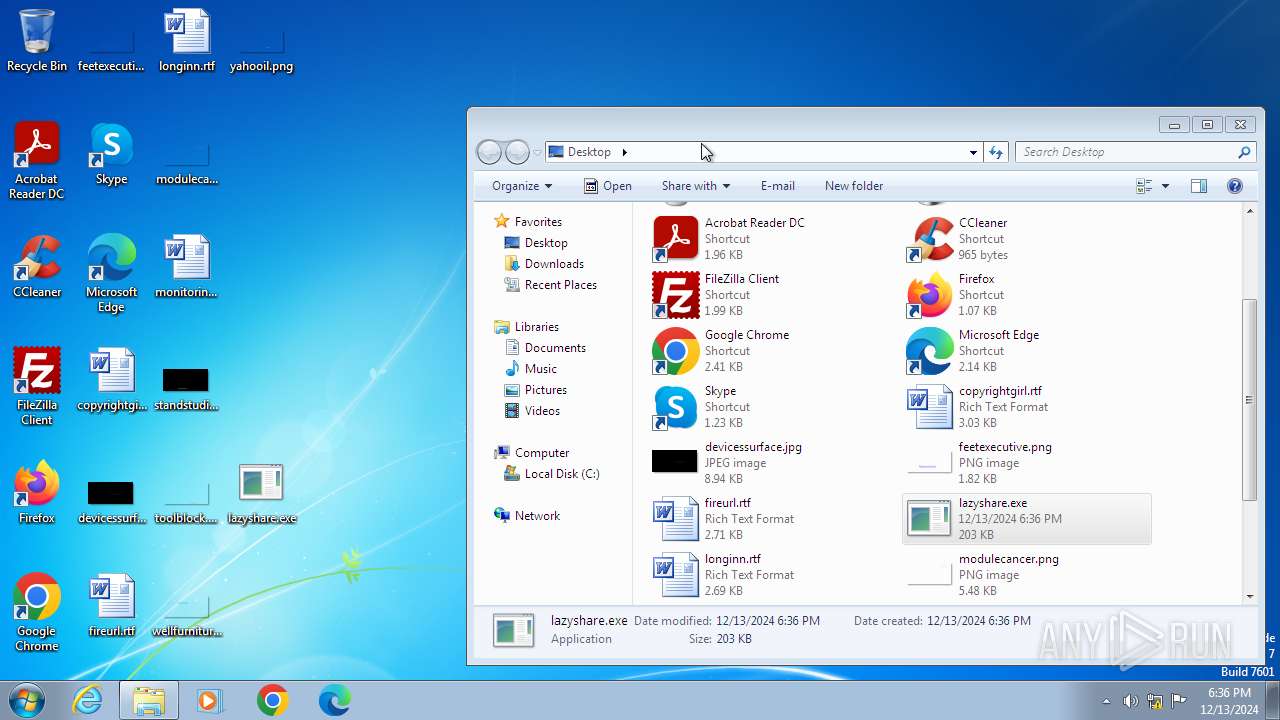Create a New folder
1280x720 pixels.
pos(854,186)
